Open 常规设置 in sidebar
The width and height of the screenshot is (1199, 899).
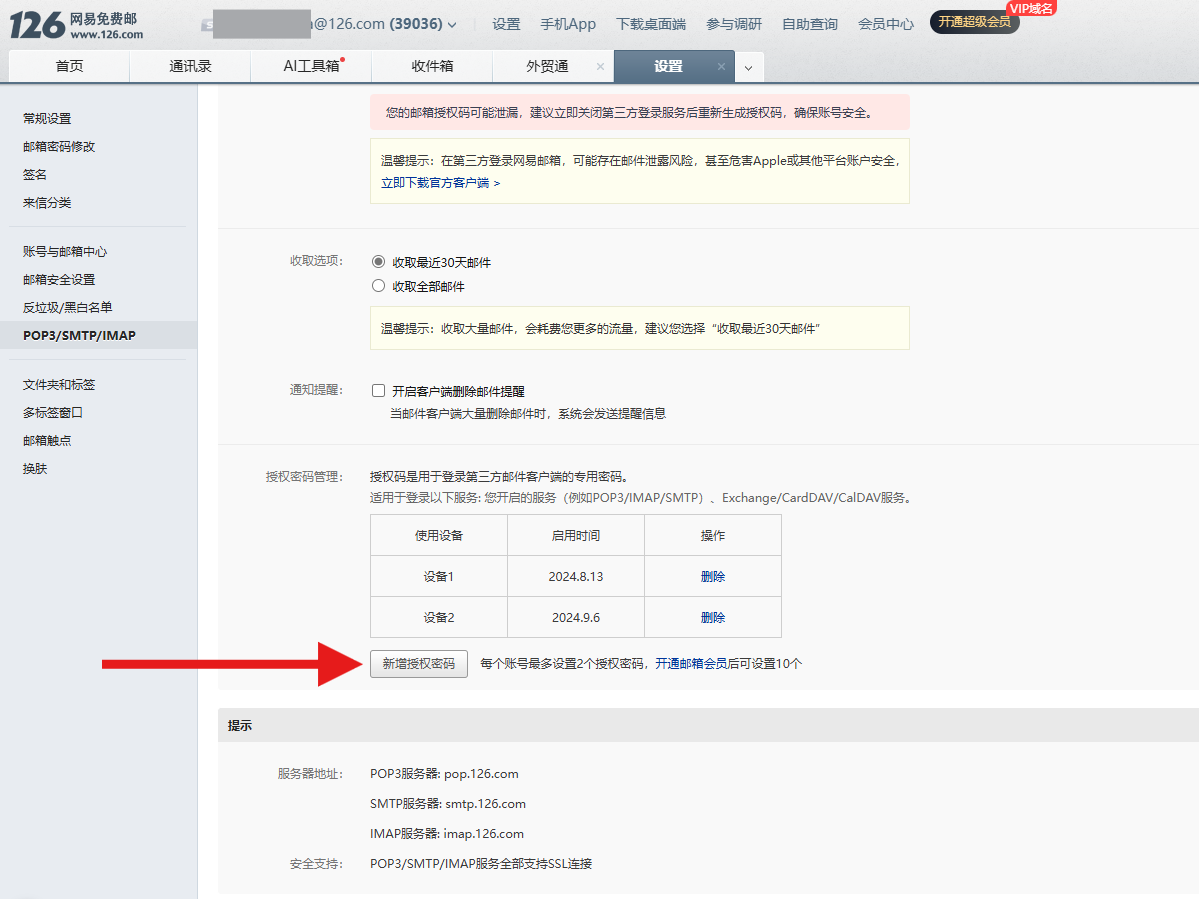click(47, 118)
